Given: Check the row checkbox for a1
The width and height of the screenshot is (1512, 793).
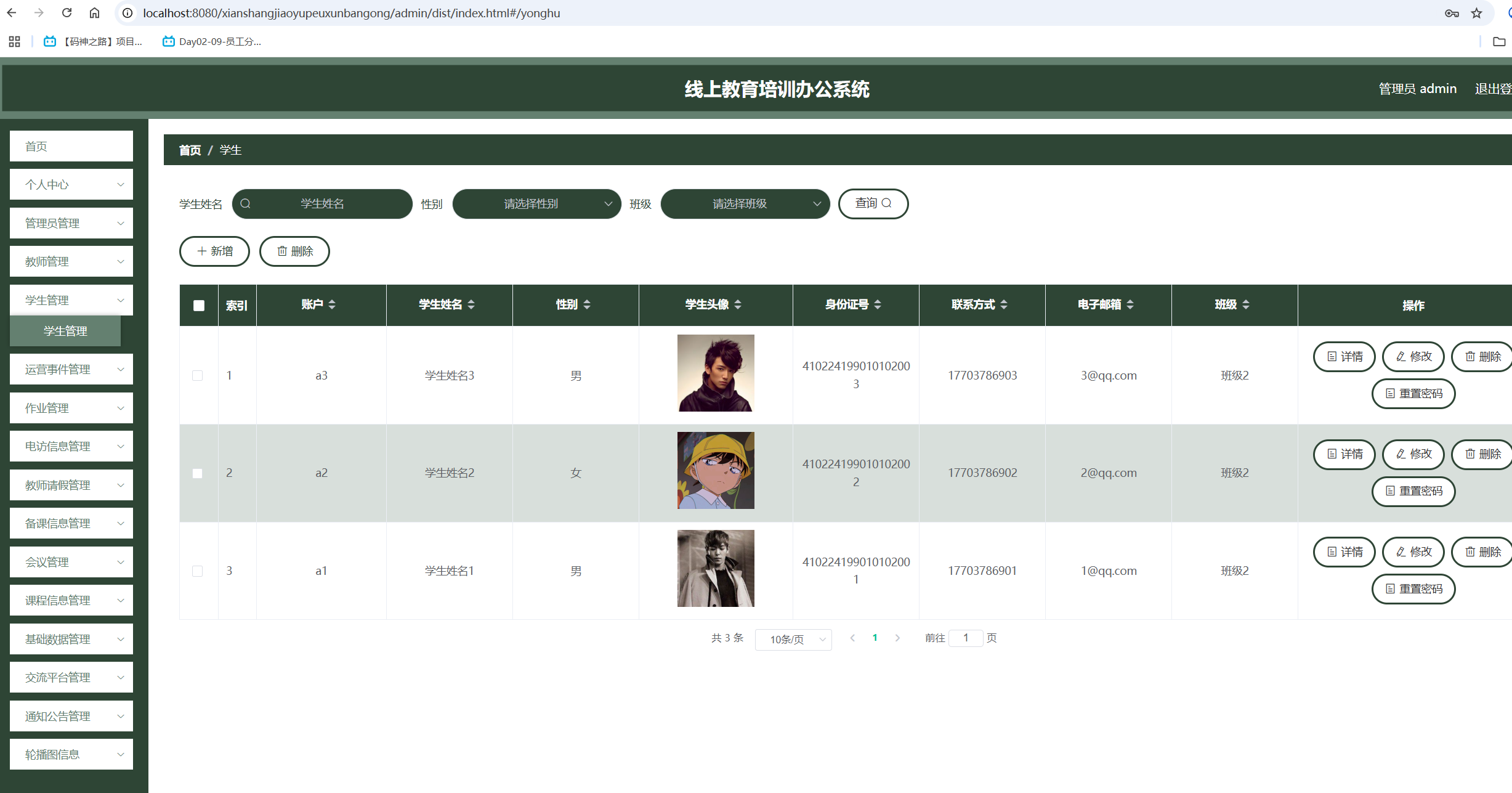Looking at the screenshot, I should pyautogui.click(x=197, y=571).
